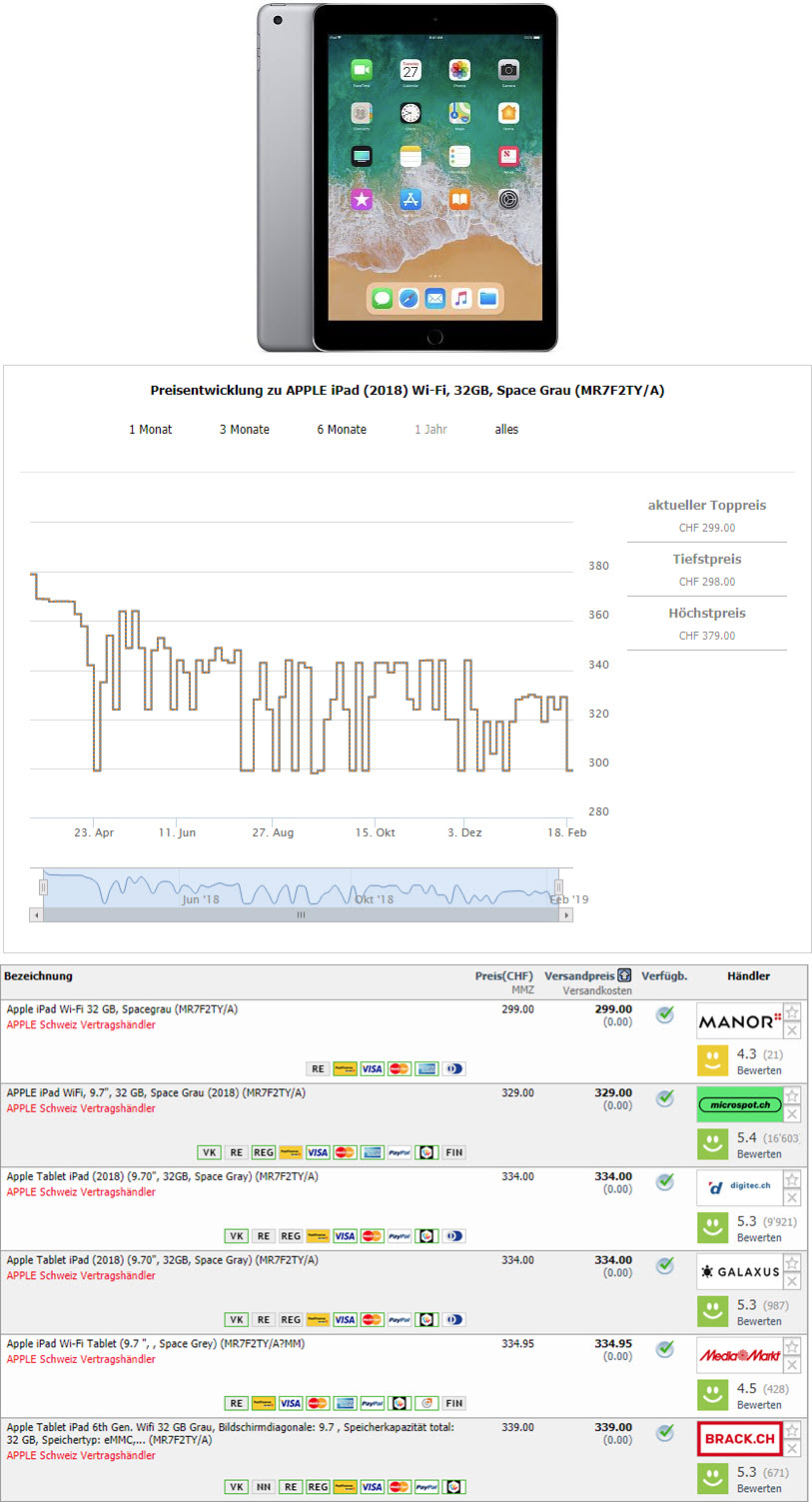The width and height of the screenshot is (812, 1502).
Task: Click the BRACK.CH shop logo
Action: (739, 1439)
